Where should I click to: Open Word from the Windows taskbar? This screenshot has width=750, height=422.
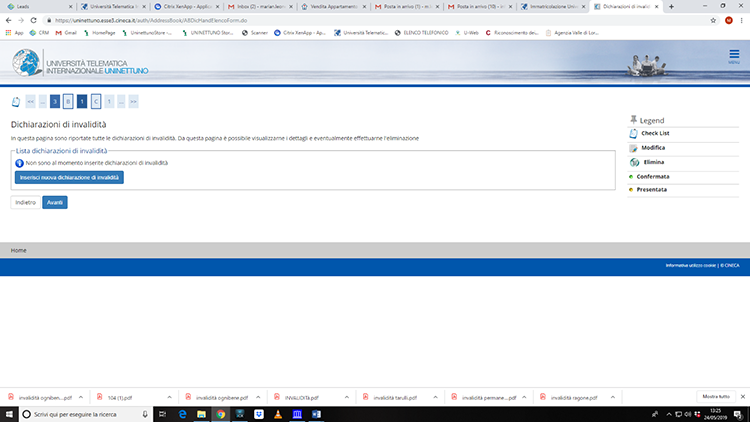(314, 412)
